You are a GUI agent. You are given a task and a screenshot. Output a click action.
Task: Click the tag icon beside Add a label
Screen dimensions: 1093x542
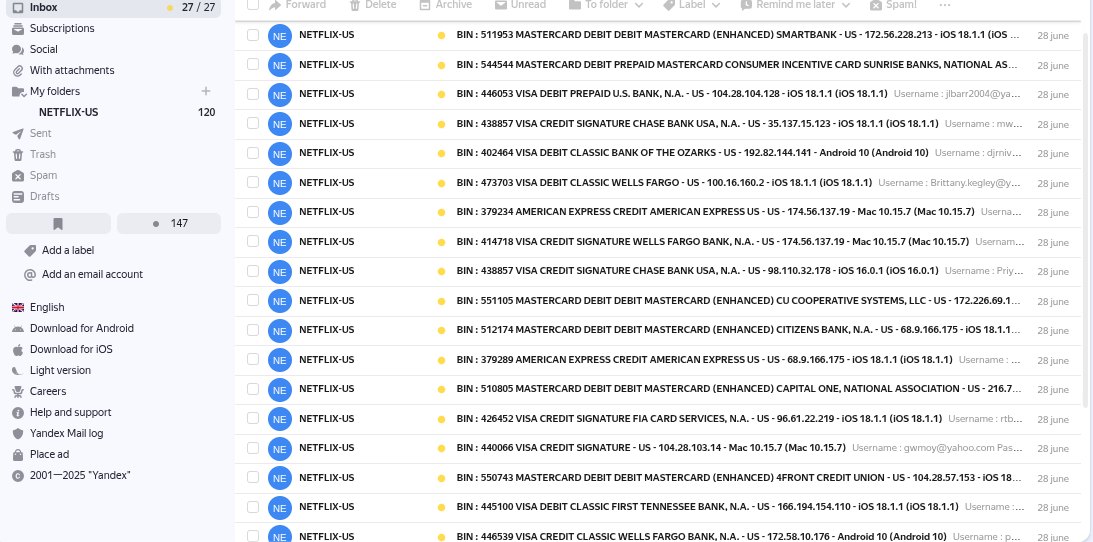(30, 250)
